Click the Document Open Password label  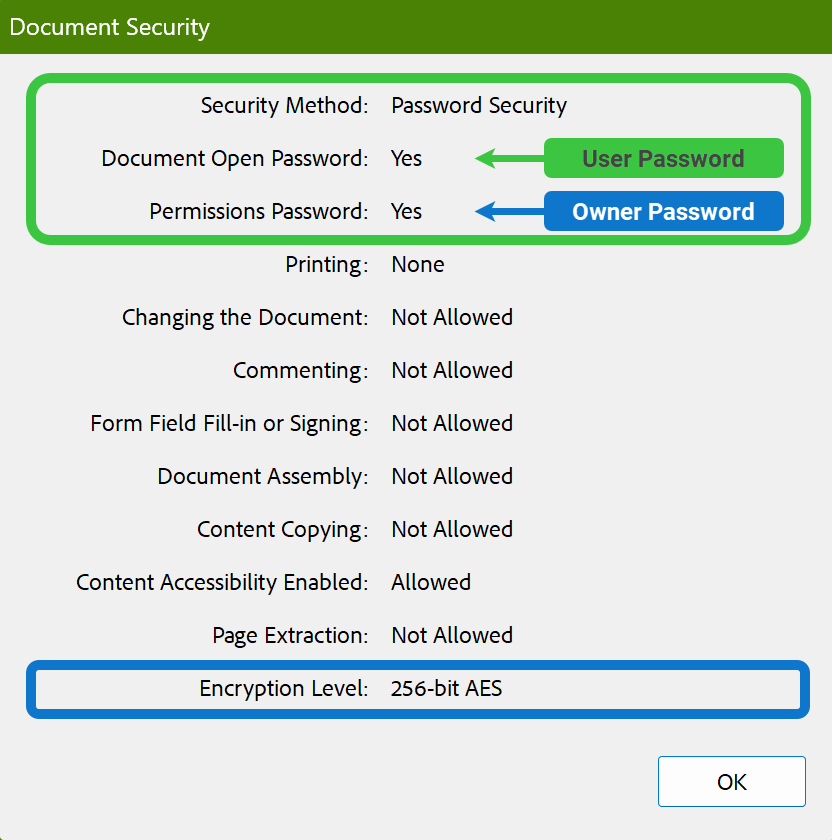[x=235, y=158]
